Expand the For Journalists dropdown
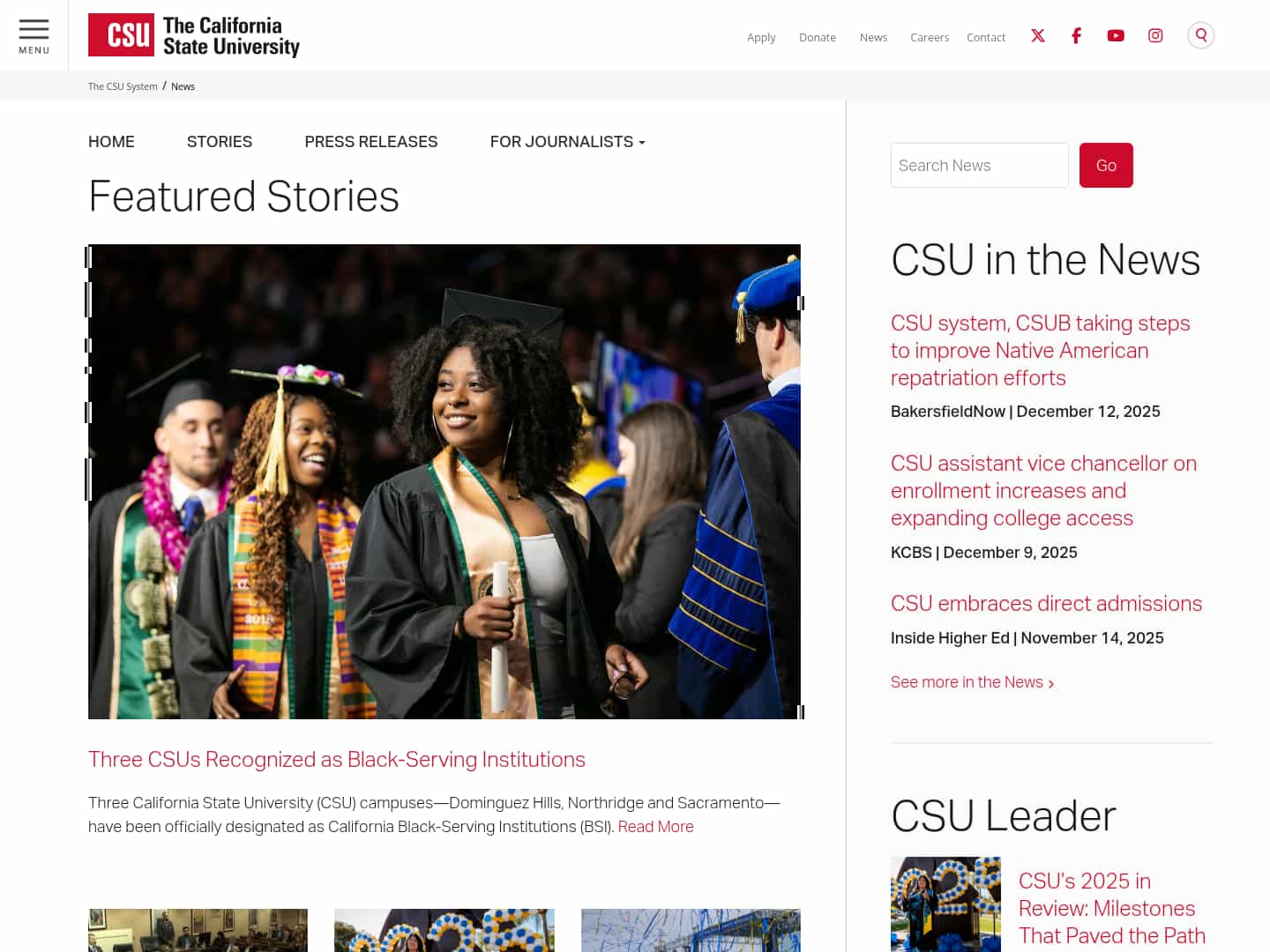 (567, 142)
